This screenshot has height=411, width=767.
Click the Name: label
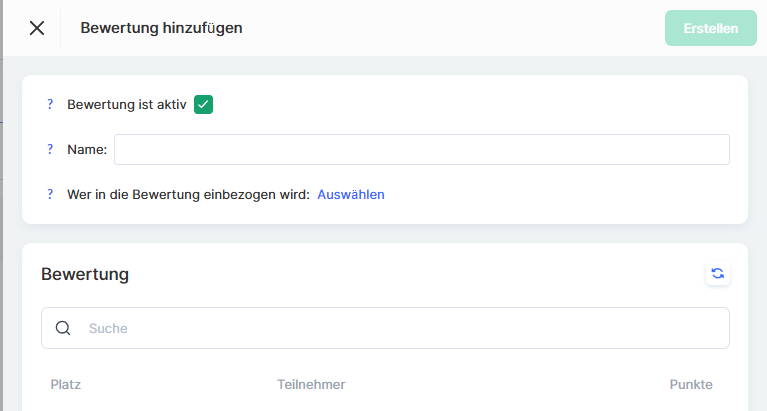(x=87, y=149)
